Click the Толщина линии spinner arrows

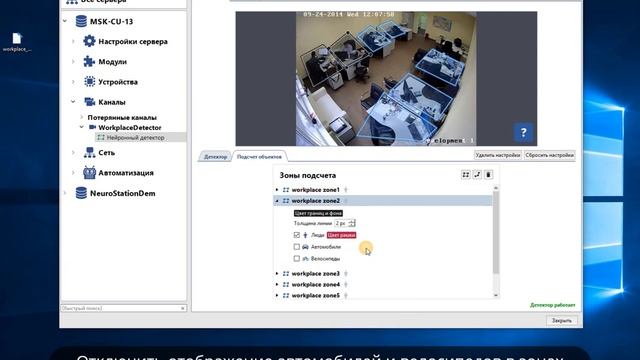point(352,223)
